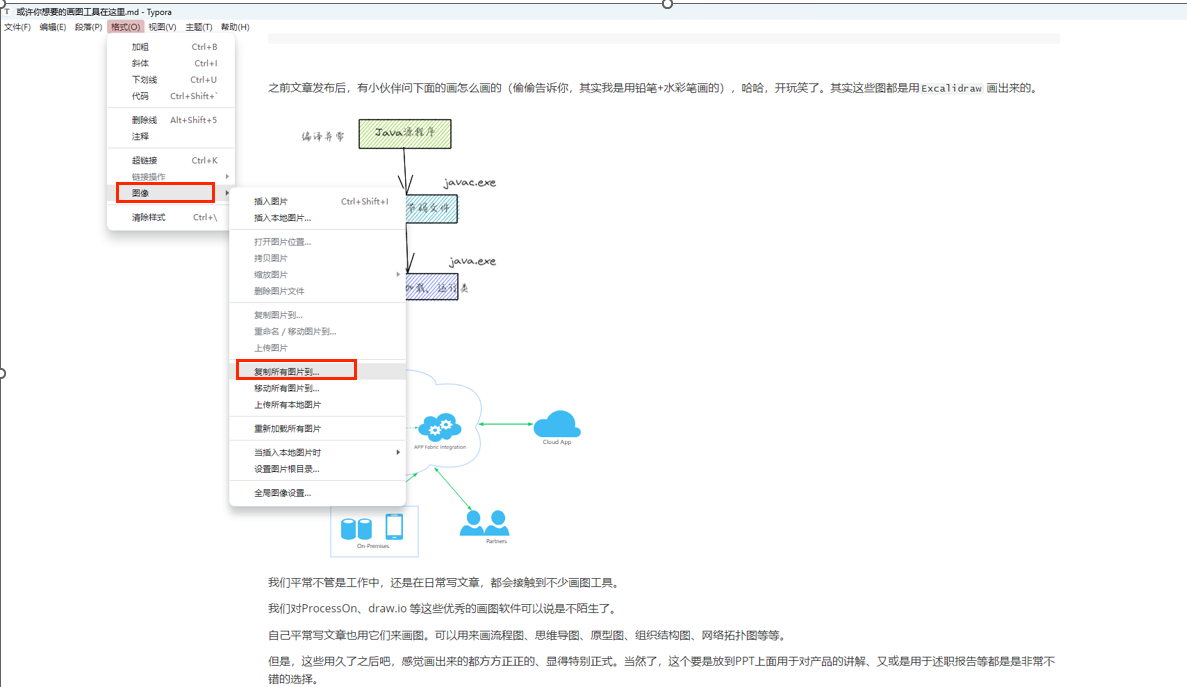Image resolution: width=1187 pixels, height=687 pixels.
Task: Click the 编译异常 handwritten label
Action: click(322, 136)
